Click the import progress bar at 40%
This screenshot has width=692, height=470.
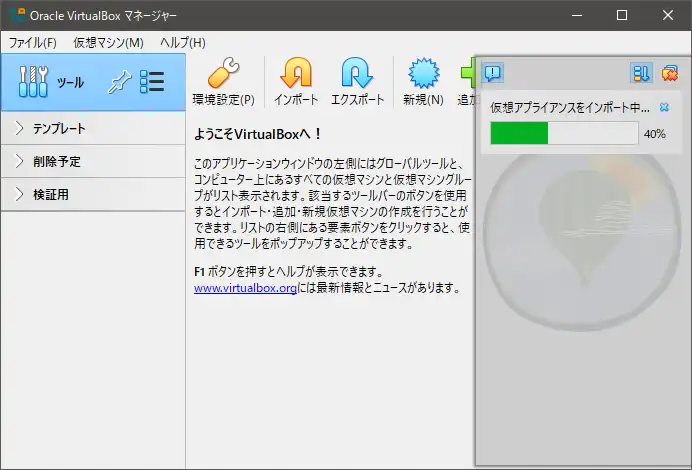coord(563,133)
